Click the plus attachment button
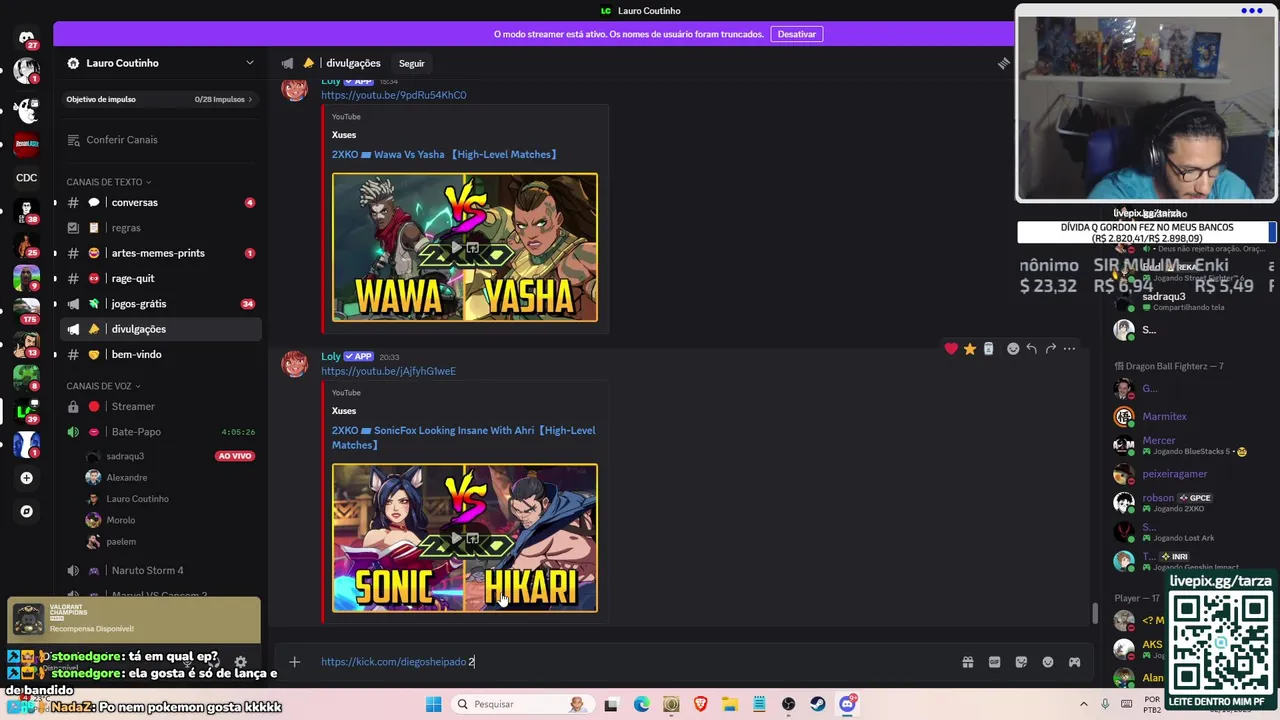 [x=294, y=662]
